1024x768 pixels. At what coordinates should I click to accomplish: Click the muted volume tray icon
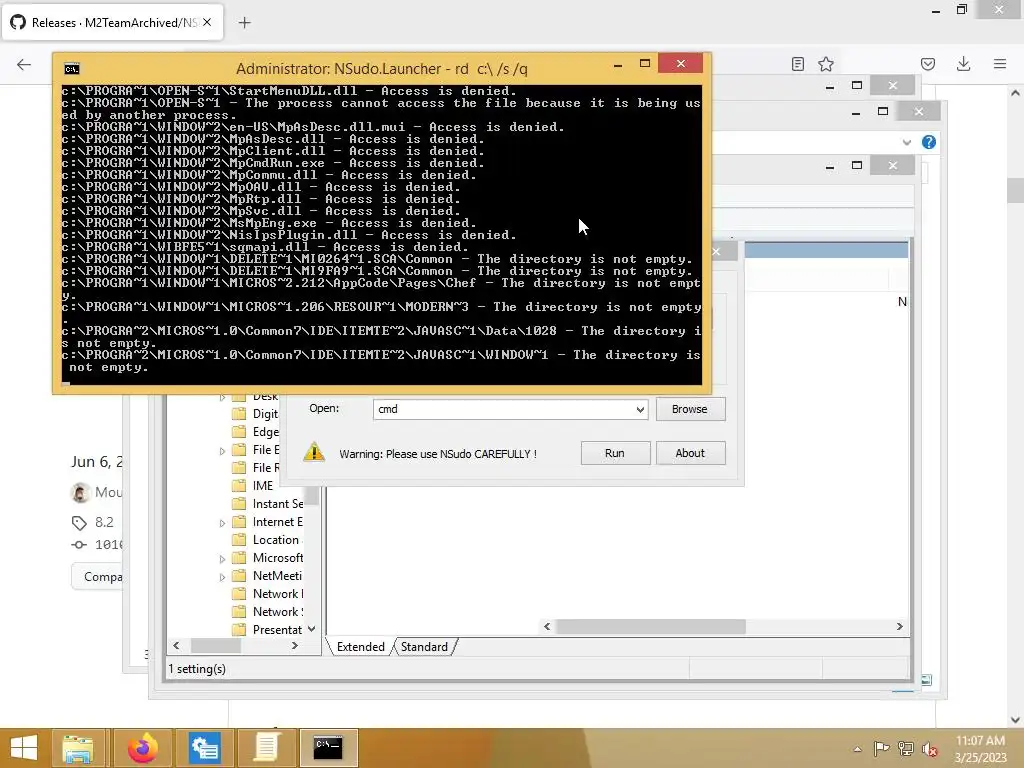tap(929, 749)
